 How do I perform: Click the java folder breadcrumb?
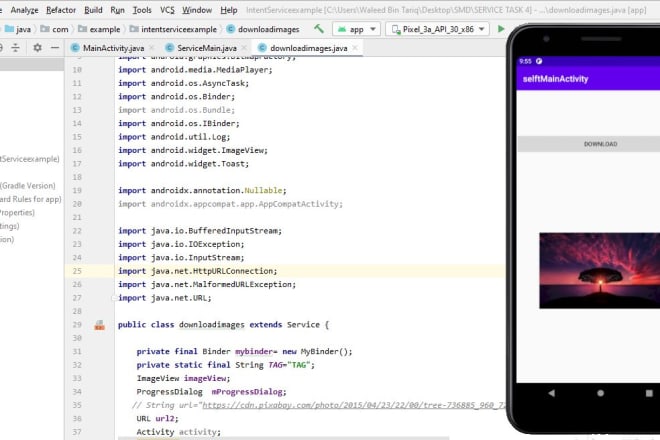[x=18, y=29]
